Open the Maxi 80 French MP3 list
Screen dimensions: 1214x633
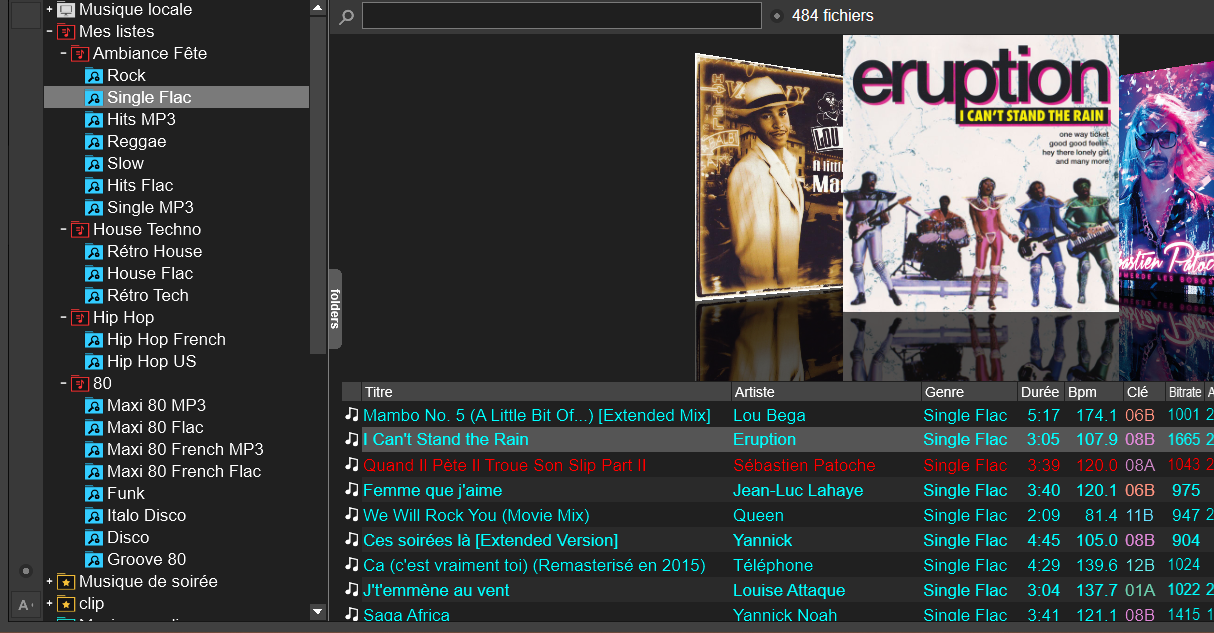[x=185, y=449]
